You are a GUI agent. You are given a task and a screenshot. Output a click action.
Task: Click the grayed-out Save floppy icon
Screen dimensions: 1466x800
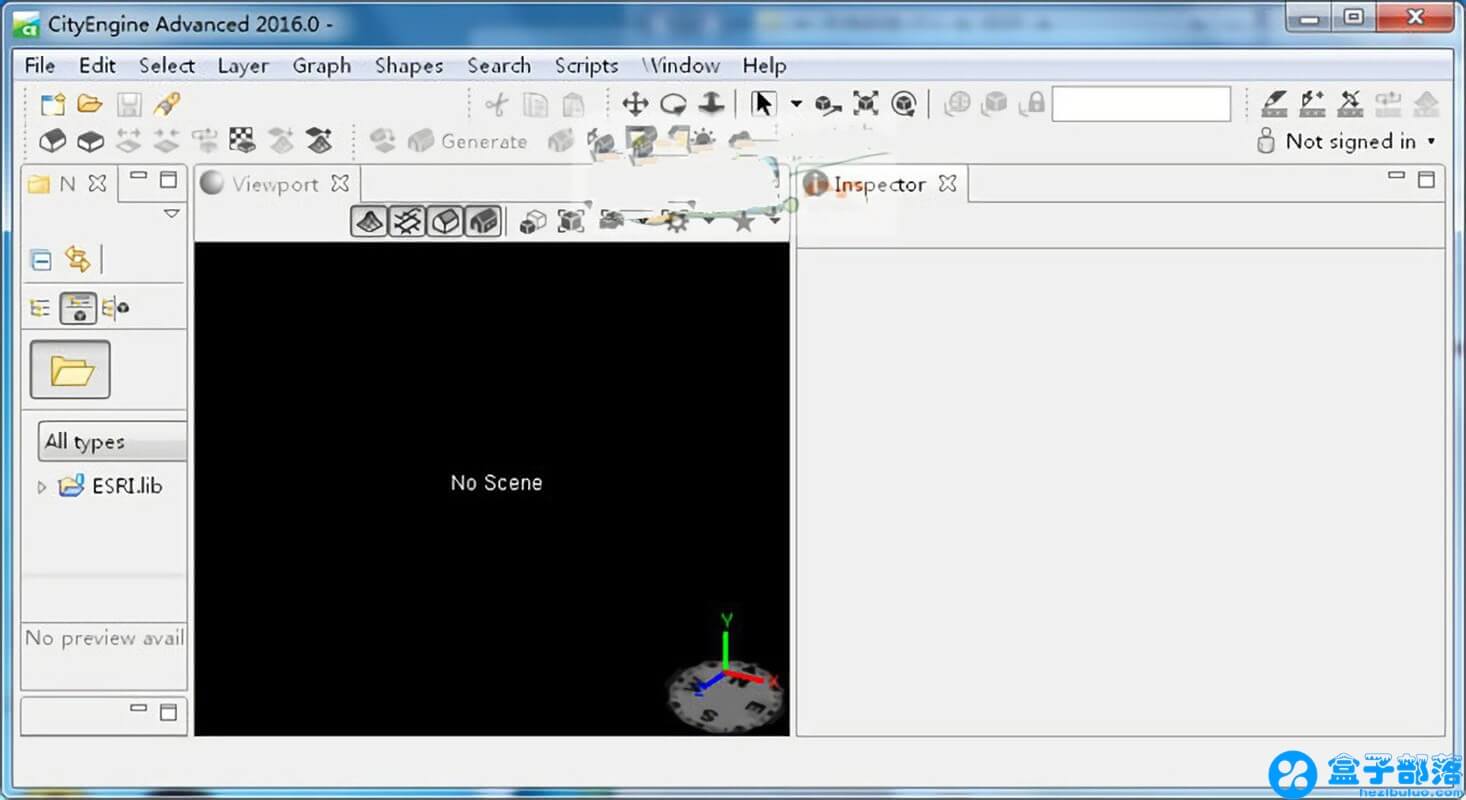(x=129, y=104)
